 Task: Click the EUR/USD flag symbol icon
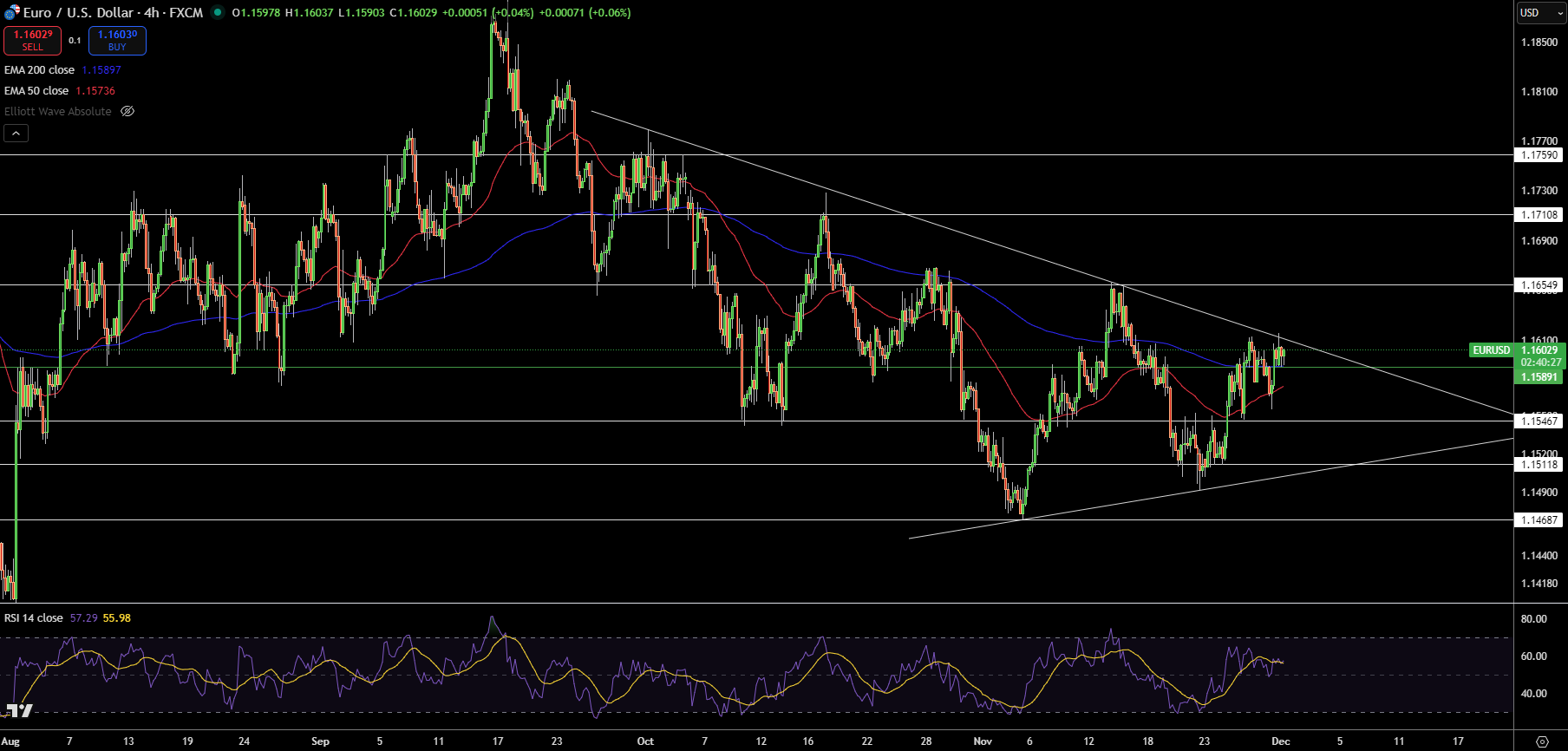(x=11, y=12)
